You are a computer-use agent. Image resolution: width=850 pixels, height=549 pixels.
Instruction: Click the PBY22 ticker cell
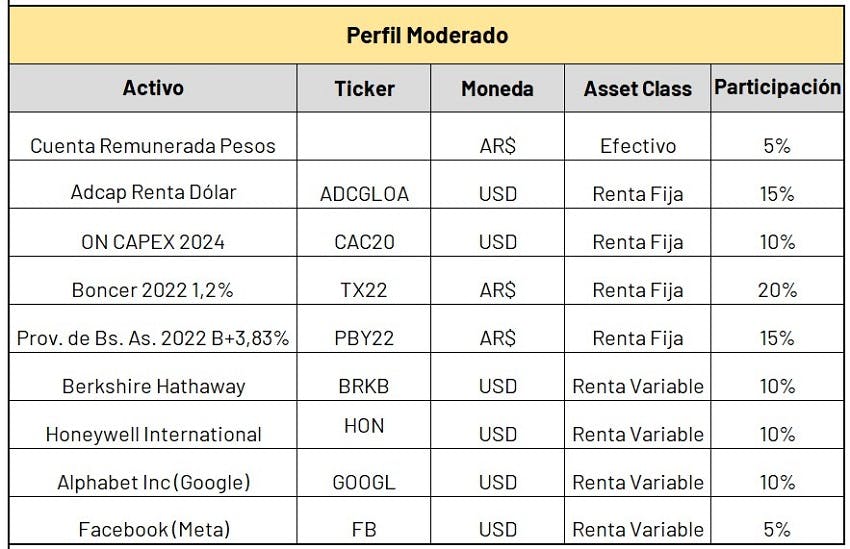(364, 329)
